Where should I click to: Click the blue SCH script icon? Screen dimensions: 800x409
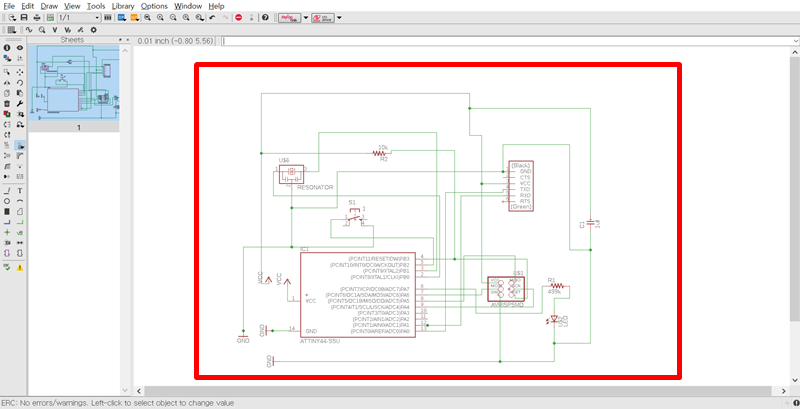tap(122, 17)
